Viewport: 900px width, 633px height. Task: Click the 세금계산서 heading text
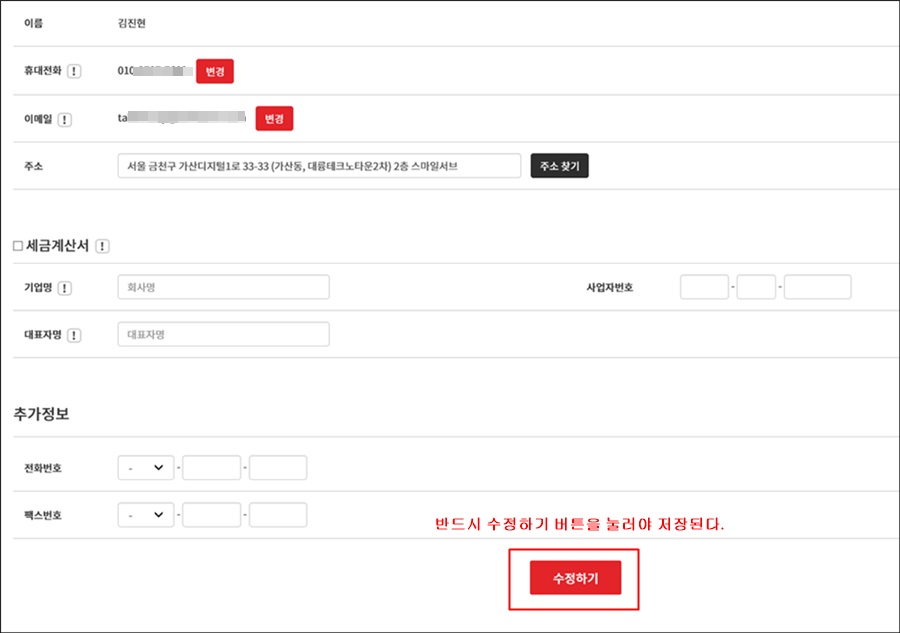(x=57, y=246)
